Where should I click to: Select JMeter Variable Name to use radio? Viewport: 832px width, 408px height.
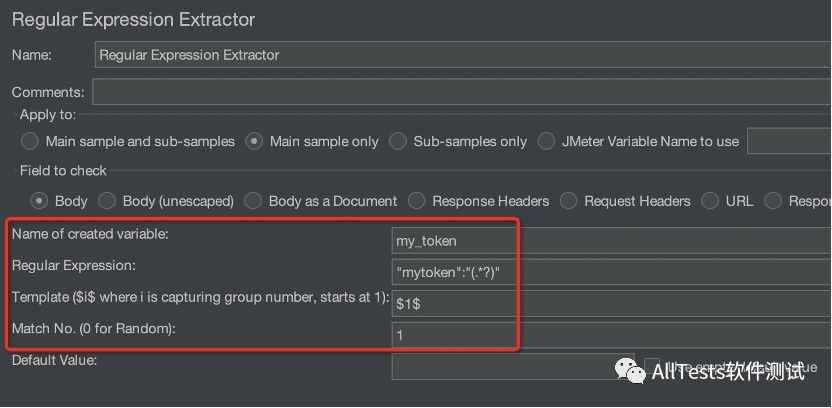[547, 142]
